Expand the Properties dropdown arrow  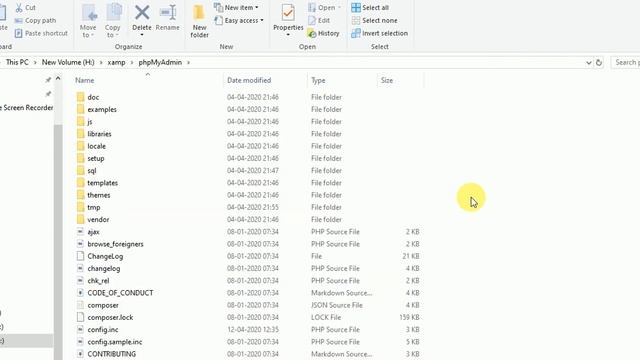point(288,35)
